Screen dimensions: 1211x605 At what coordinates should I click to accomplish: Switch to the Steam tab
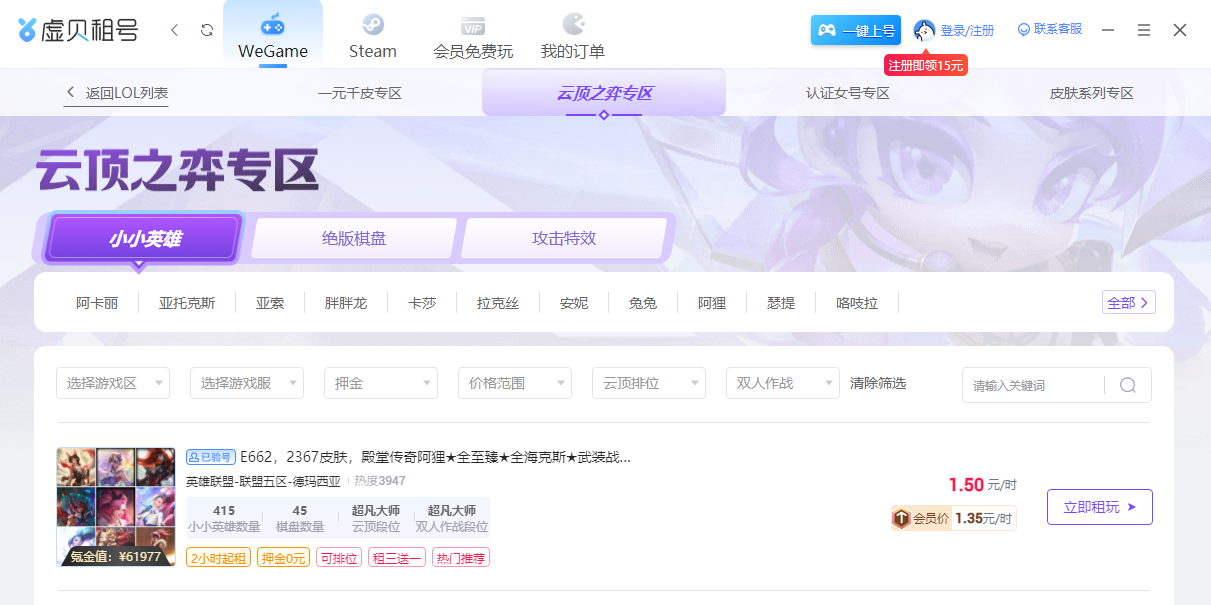tap(372, 35)
